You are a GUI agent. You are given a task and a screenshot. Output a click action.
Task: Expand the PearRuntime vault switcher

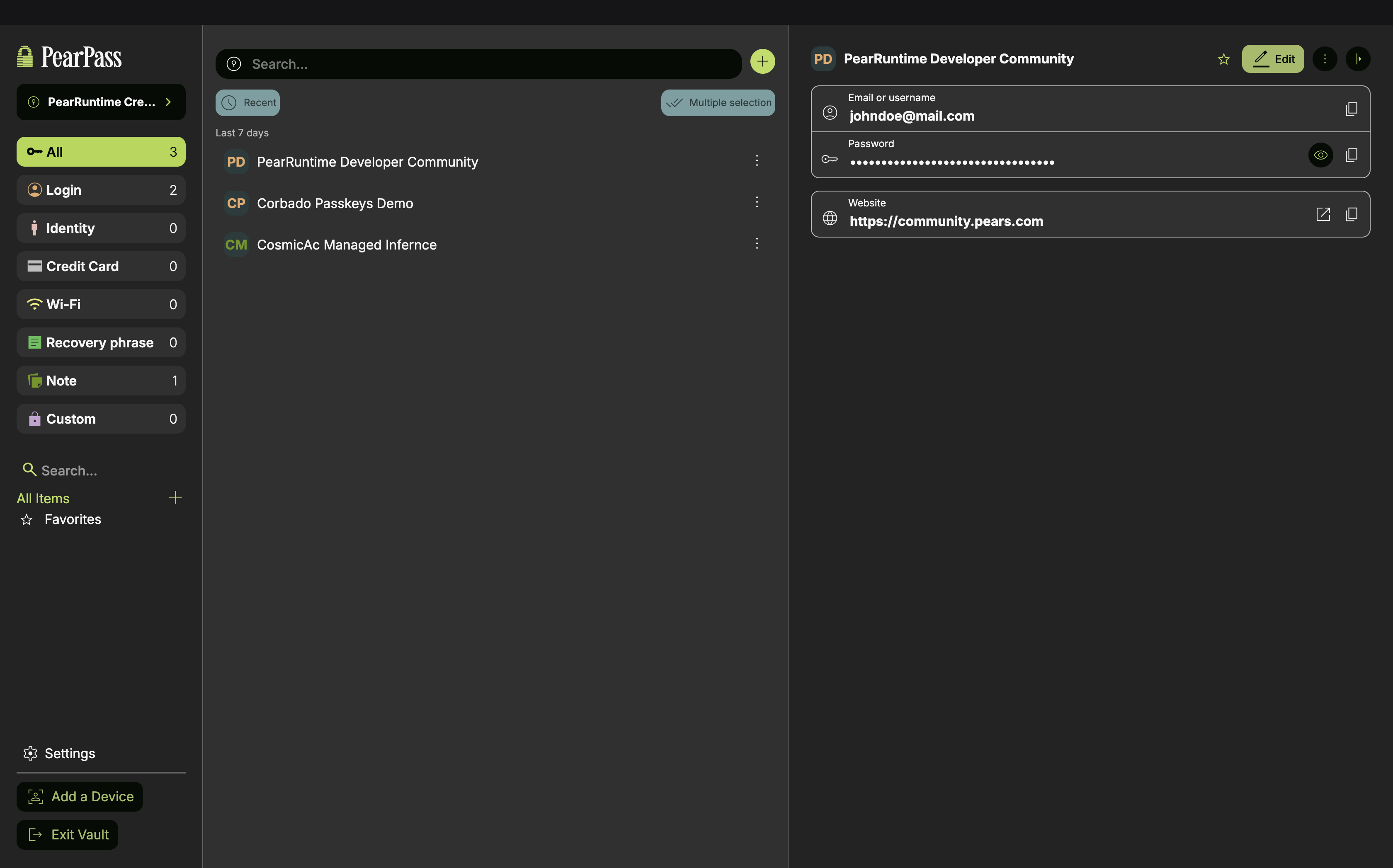[101, 102]
